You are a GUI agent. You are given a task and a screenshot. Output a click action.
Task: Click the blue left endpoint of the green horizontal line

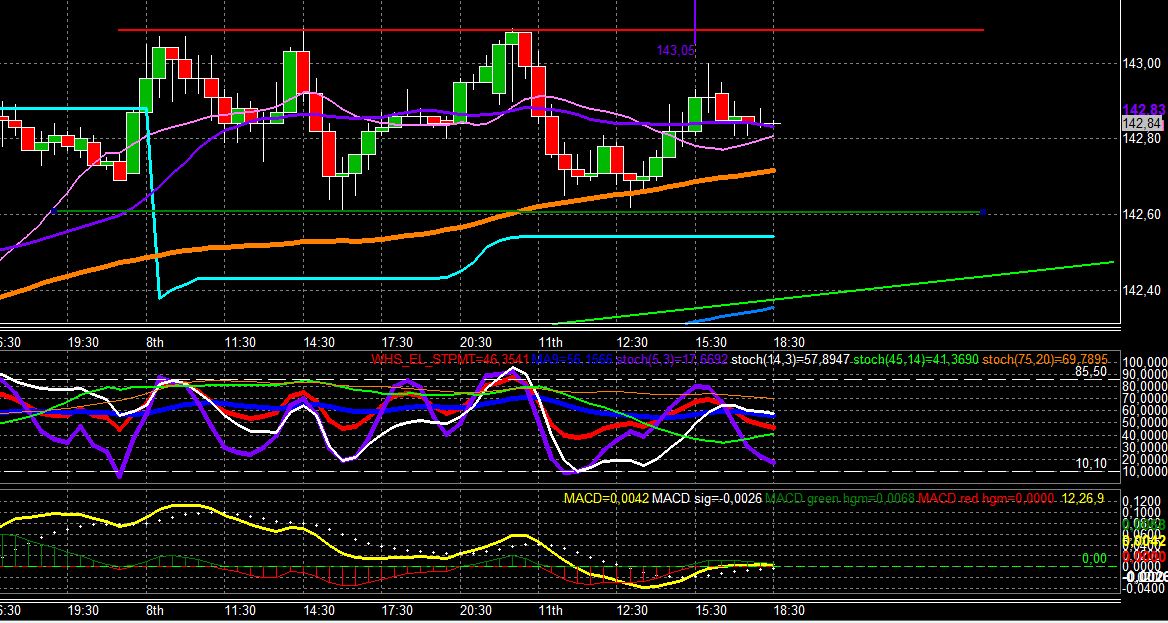coord(54,212)
